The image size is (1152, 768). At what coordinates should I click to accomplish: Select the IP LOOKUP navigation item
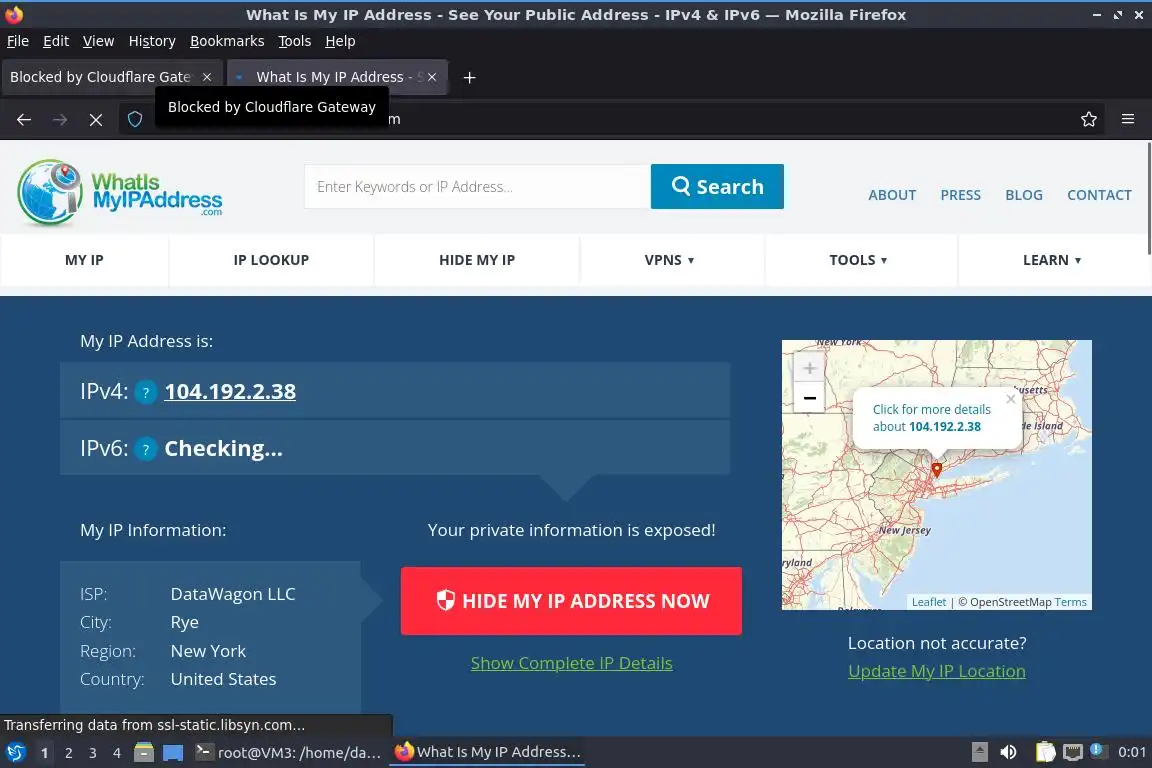click(271, 260)
